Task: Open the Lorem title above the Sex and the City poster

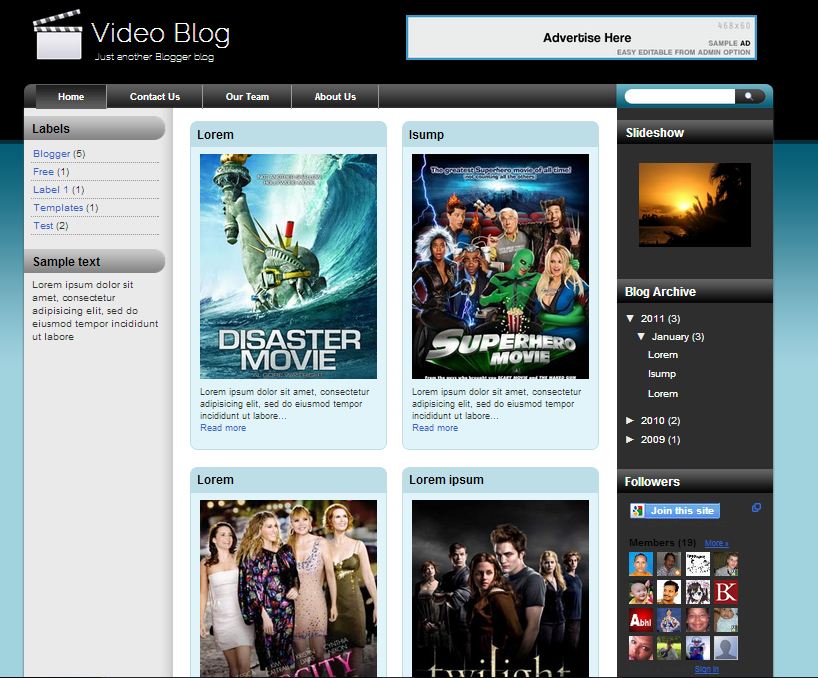Action: coord(215,480)
